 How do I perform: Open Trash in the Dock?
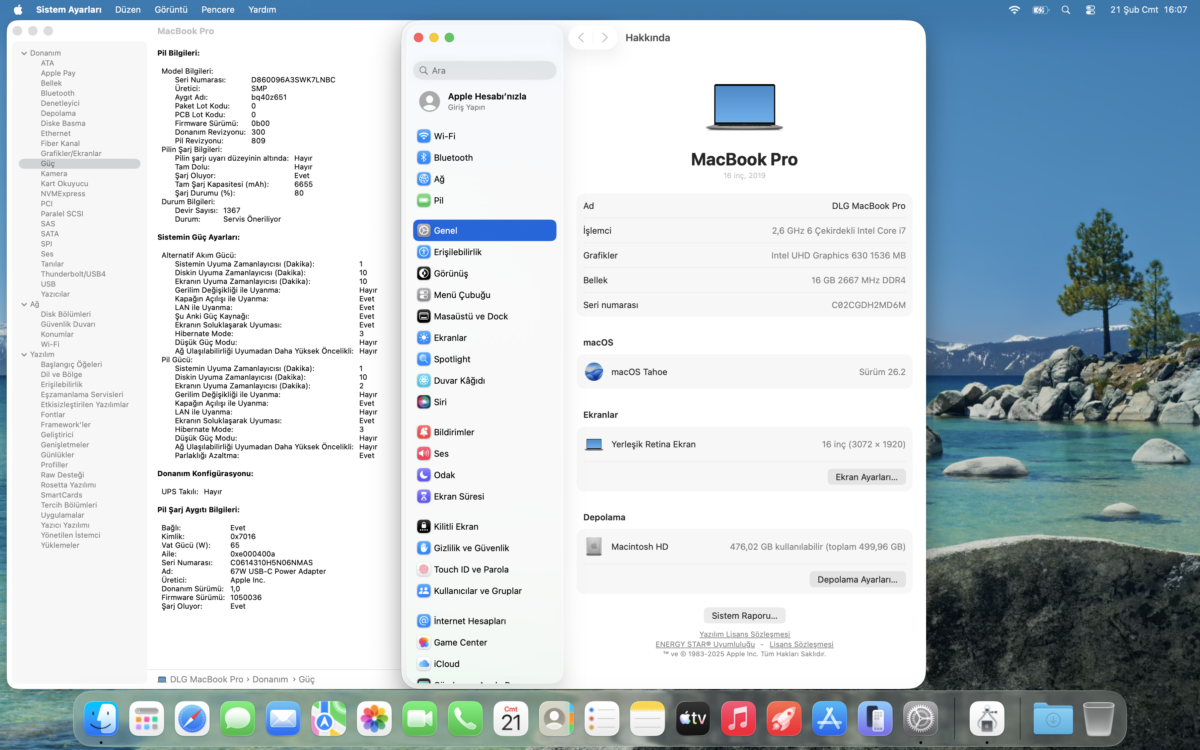coord(1098,718)
